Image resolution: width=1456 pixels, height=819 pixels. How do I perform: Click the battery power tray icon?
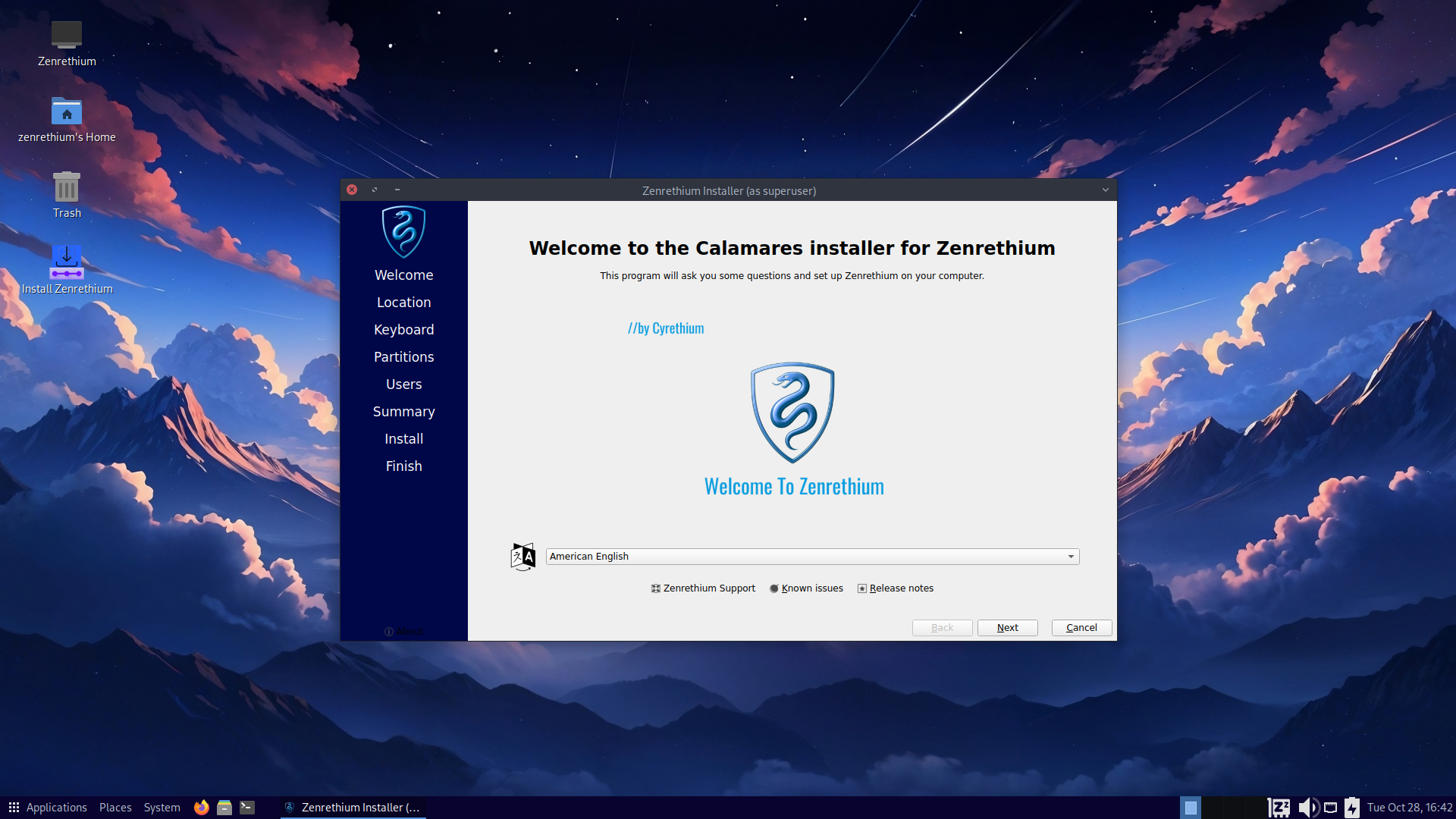[x=1352, y=808]
